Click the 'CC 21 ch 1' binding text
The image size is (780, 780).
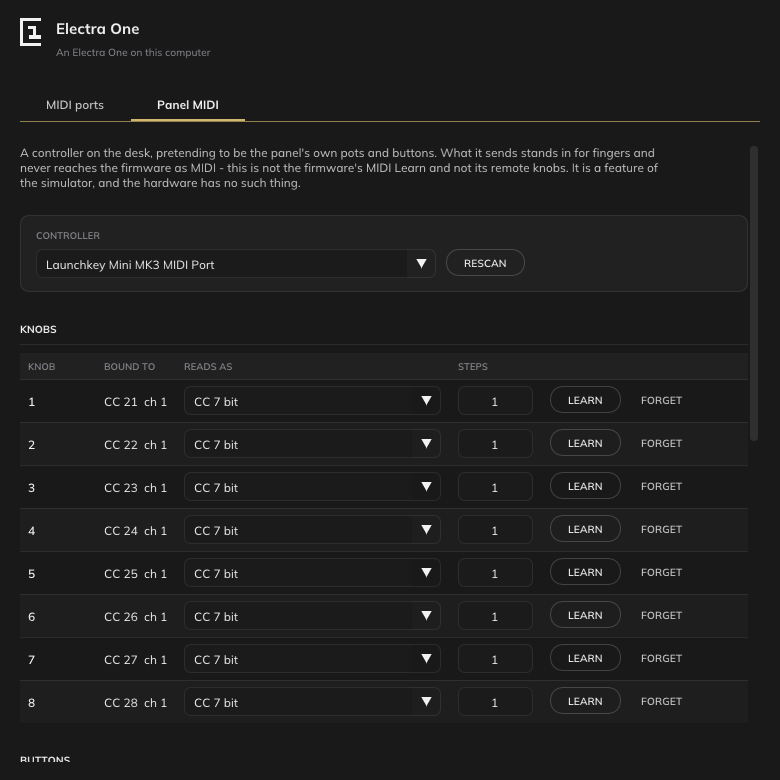(x=135, y=401)
